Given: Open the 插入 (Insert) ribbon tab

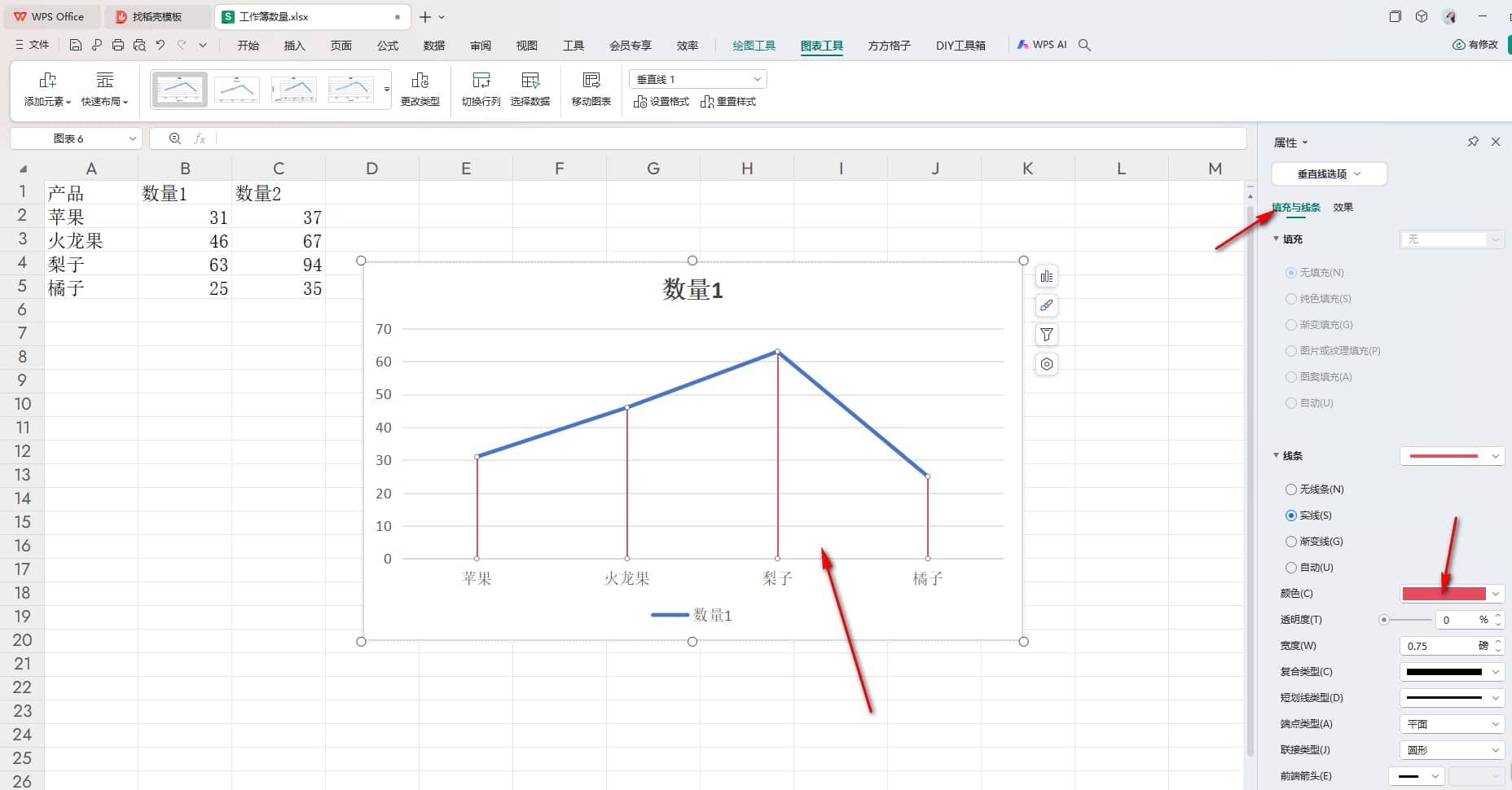Looking at the screenshot, I should 294,46.
